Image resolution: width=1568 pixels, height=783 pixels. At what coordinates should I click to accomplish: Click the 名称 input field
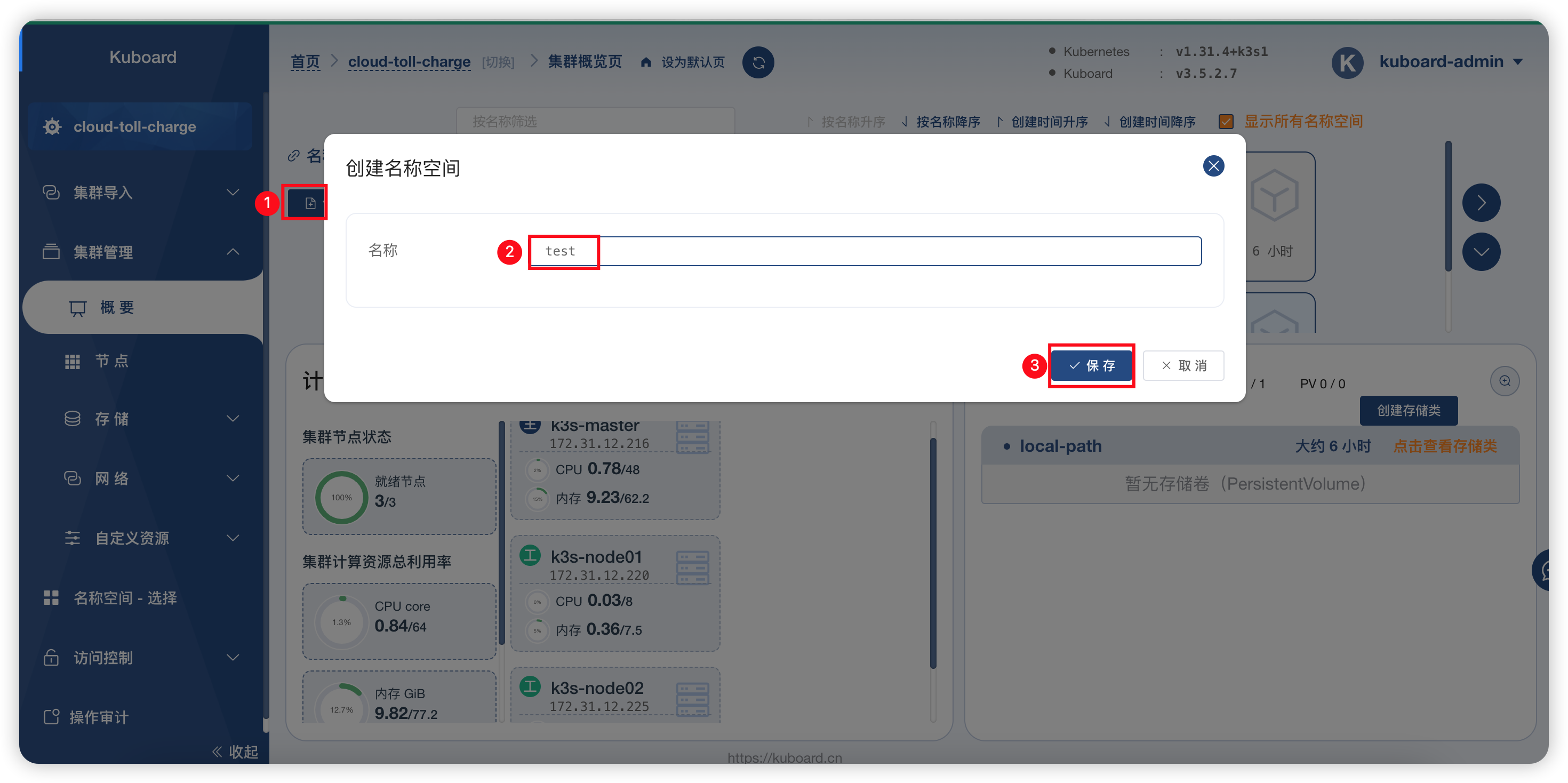[866, 251]
